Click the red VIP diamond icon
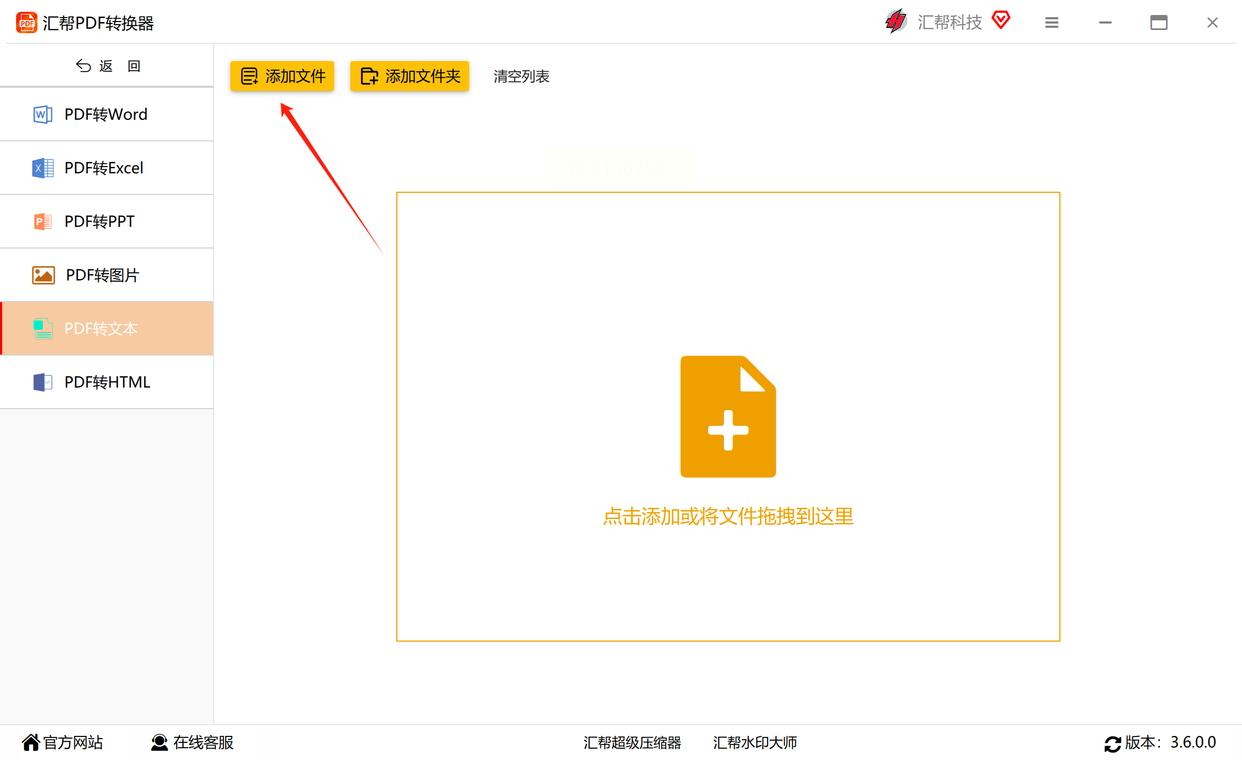1242x760 pixels. pyautogui.click(x=1001, y=20)
